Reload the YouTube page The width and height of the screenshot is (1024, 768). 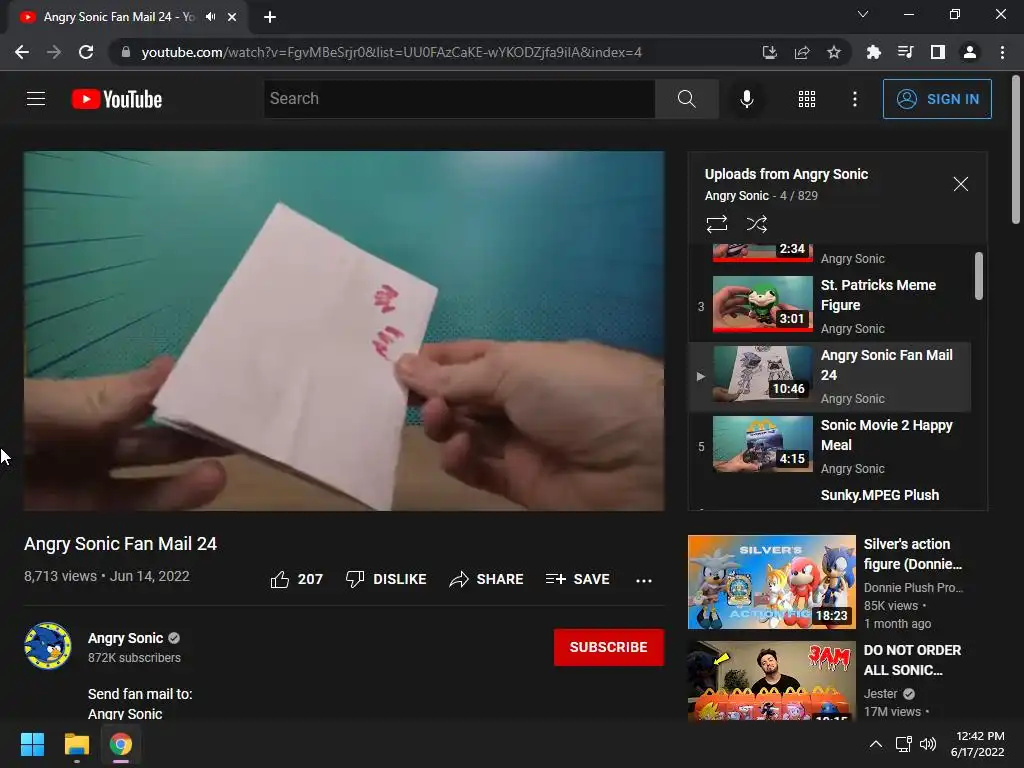(86, 52)
